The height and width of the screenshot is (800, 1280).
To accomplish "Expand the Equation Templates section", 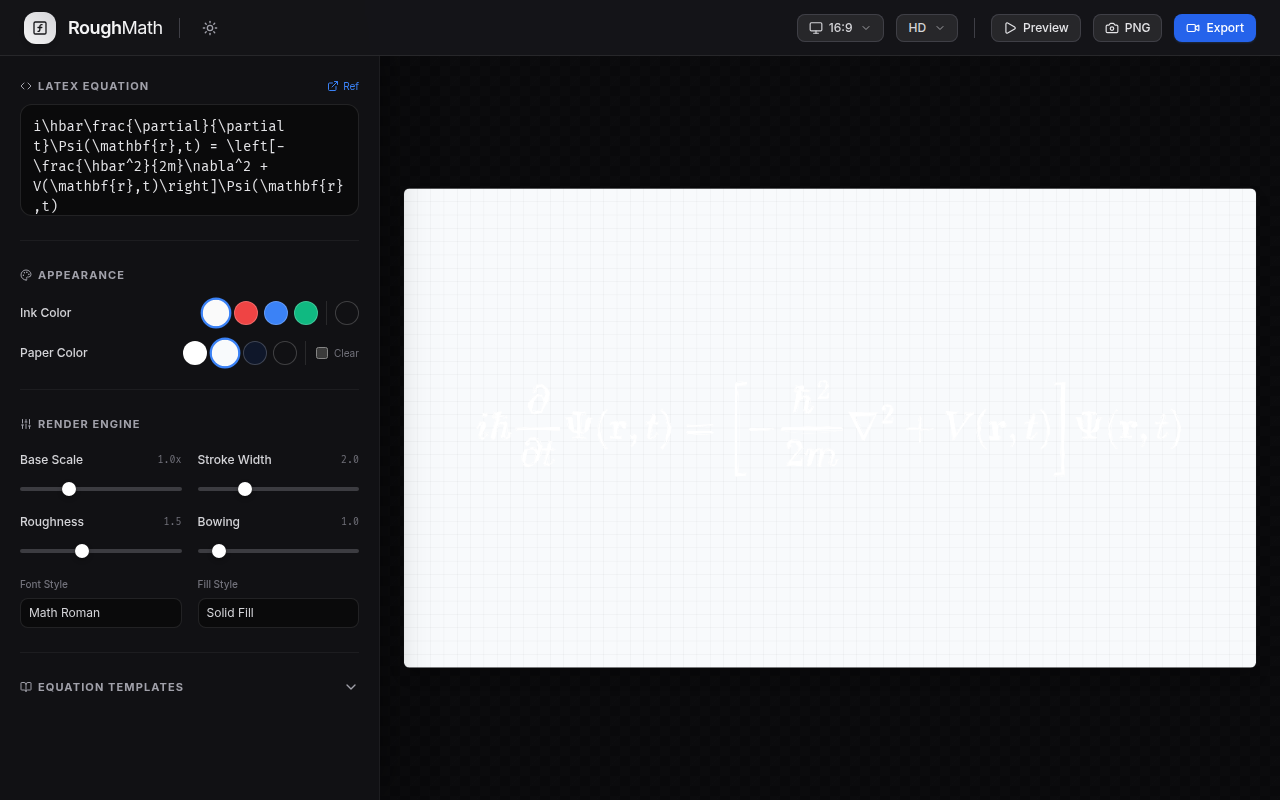I will (189, 687).
